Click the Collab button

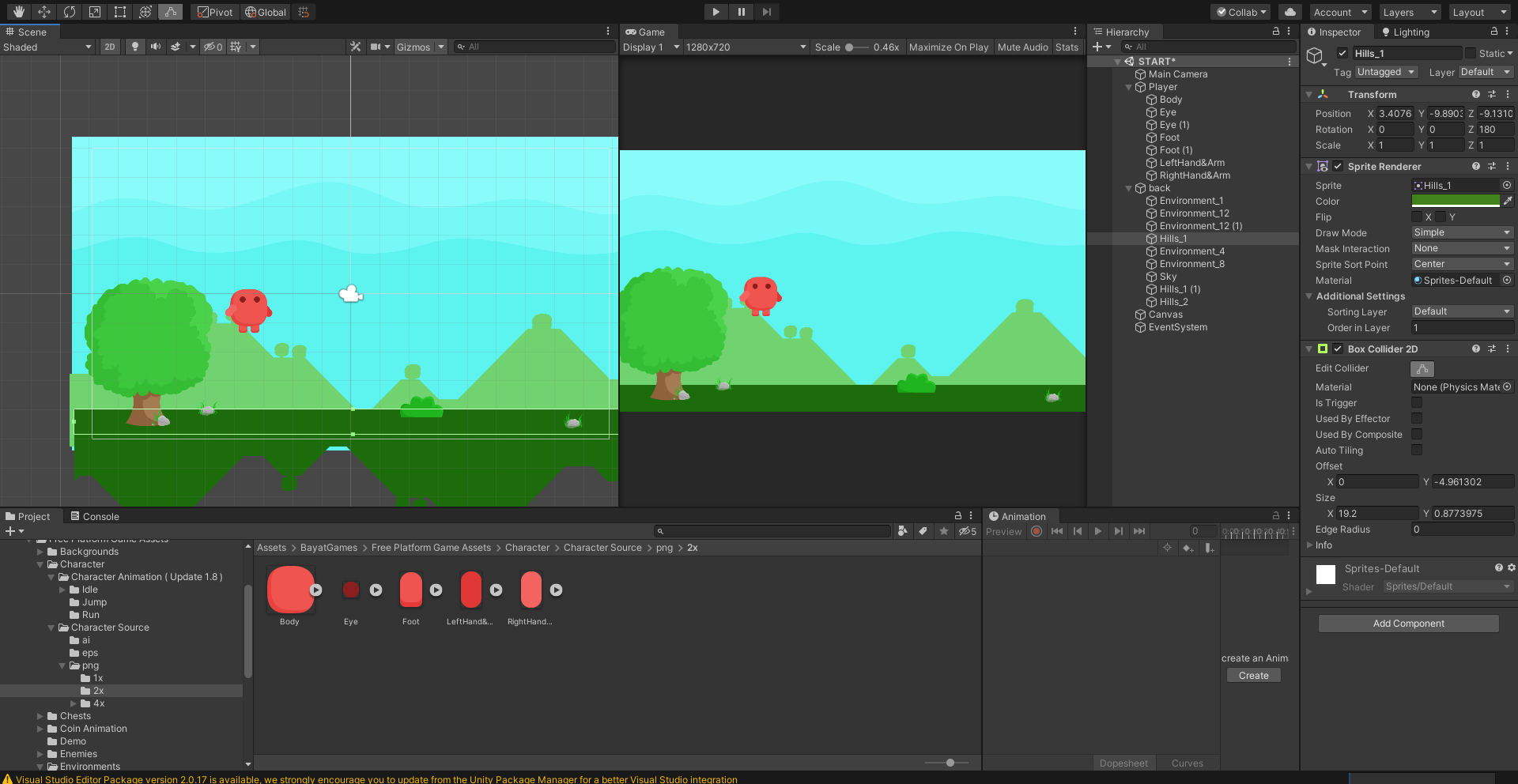point(1240,12)
